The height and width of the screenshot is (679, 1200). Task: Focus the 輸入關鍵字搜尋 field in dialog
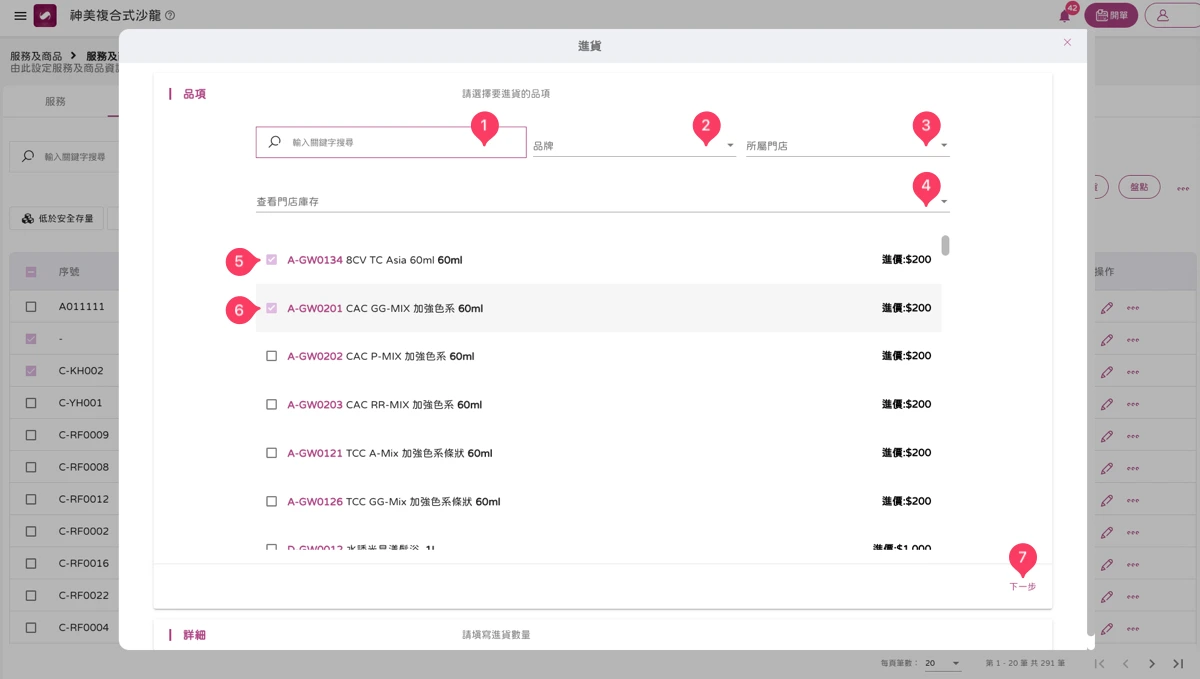[391, 142]
